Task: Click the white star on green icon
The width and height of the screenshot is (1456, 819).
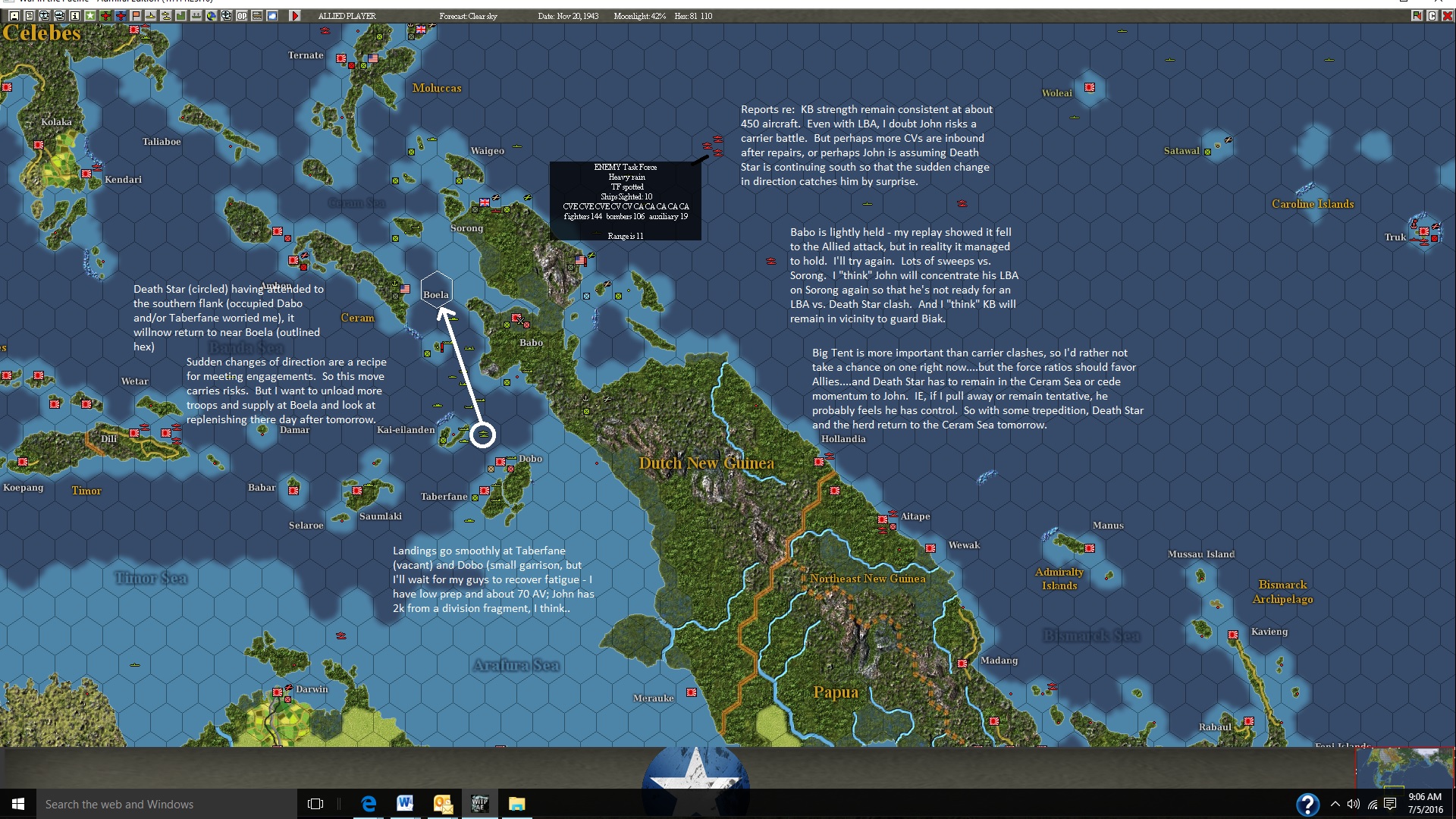Action: (x=90, y=15)
